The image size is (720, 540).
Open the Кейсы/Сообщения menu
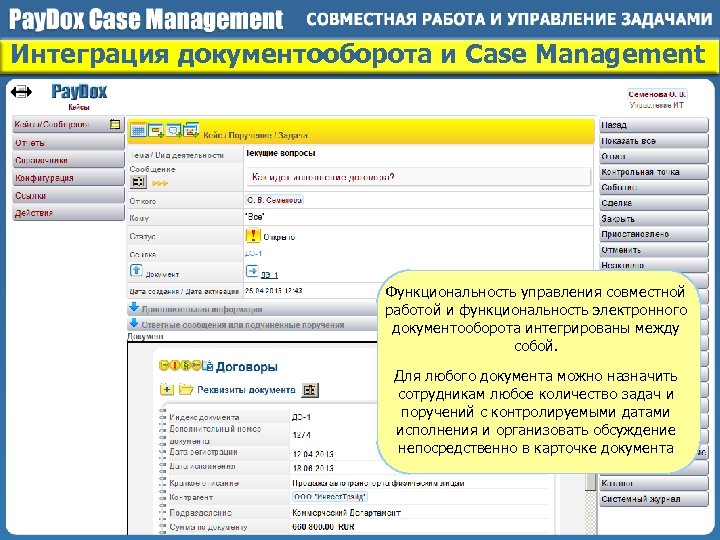68,124
